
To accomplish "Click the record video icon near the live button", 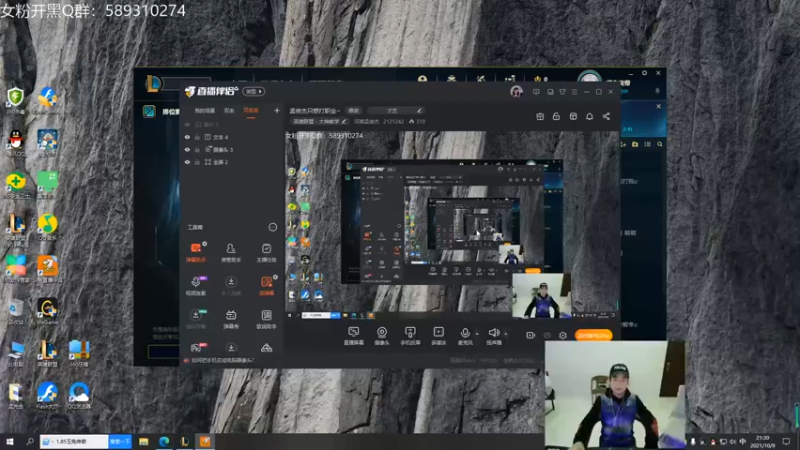I will pyautogui.click(x=531, y=335).
